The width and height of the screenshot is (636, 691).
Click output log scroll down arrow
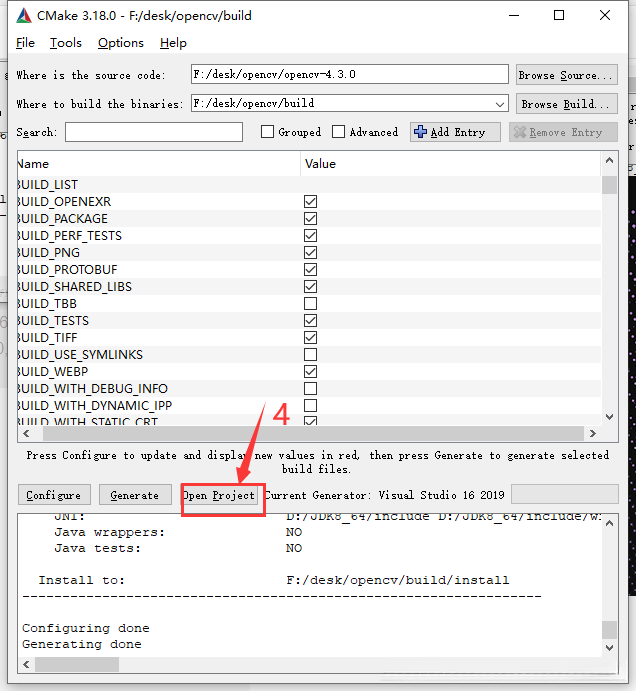click(x=610, y=648)
